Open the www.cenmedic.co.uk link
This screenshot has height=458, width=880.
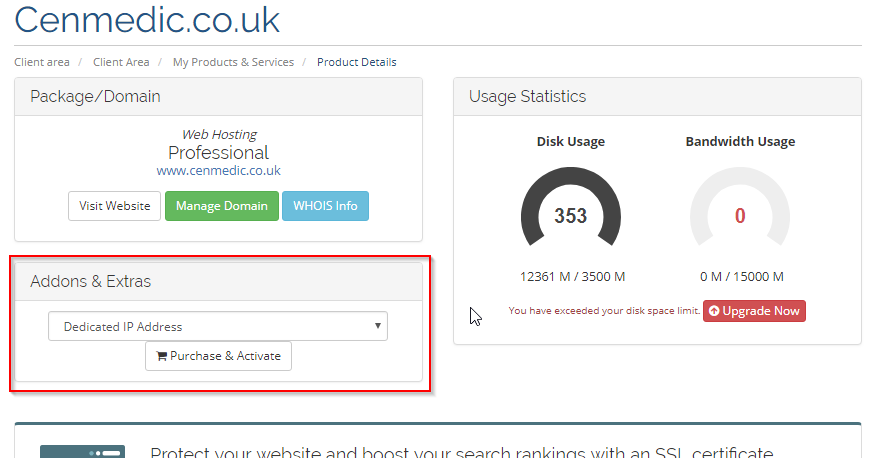[218, 171]
